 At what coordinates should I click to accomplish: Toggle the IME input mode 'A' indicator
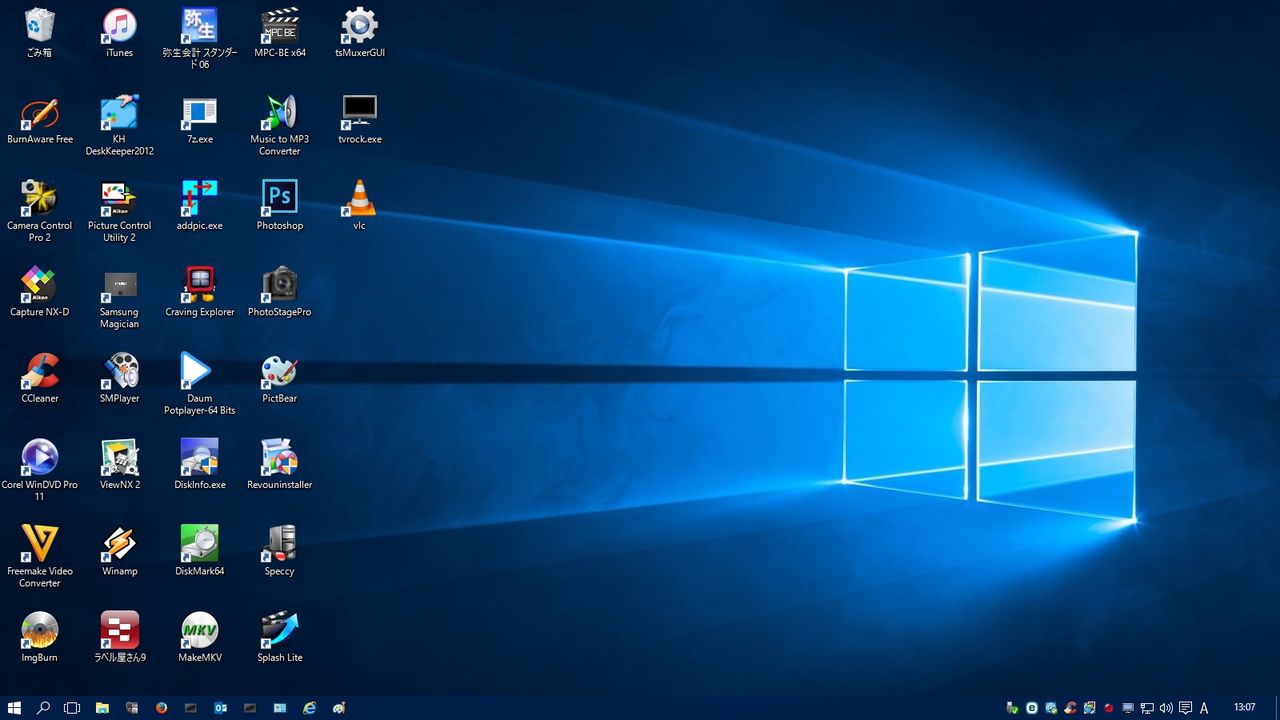(1204, 708)
